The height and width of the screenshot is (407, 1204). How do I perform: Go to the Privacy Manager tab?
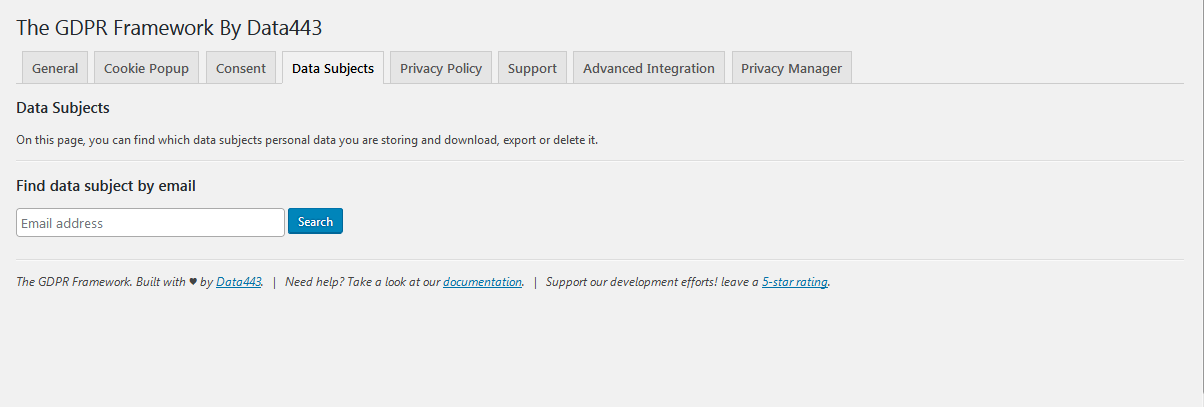(791, 68)
